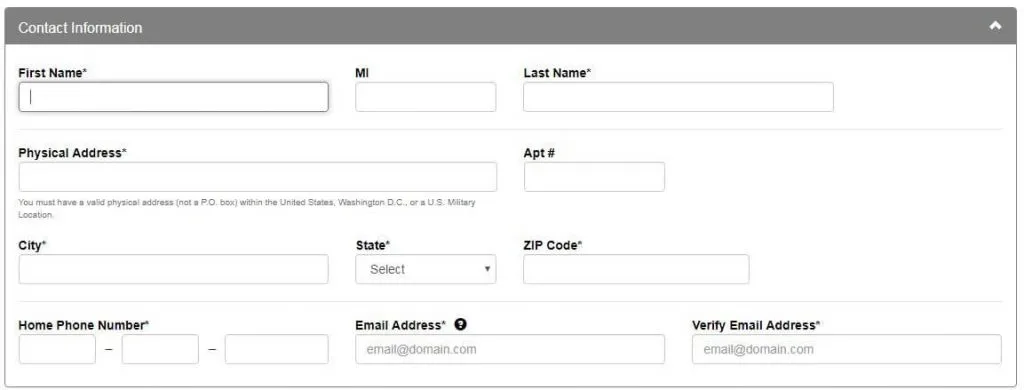
Task: Click the Home Phone Number label
Action: click(84, 325)
